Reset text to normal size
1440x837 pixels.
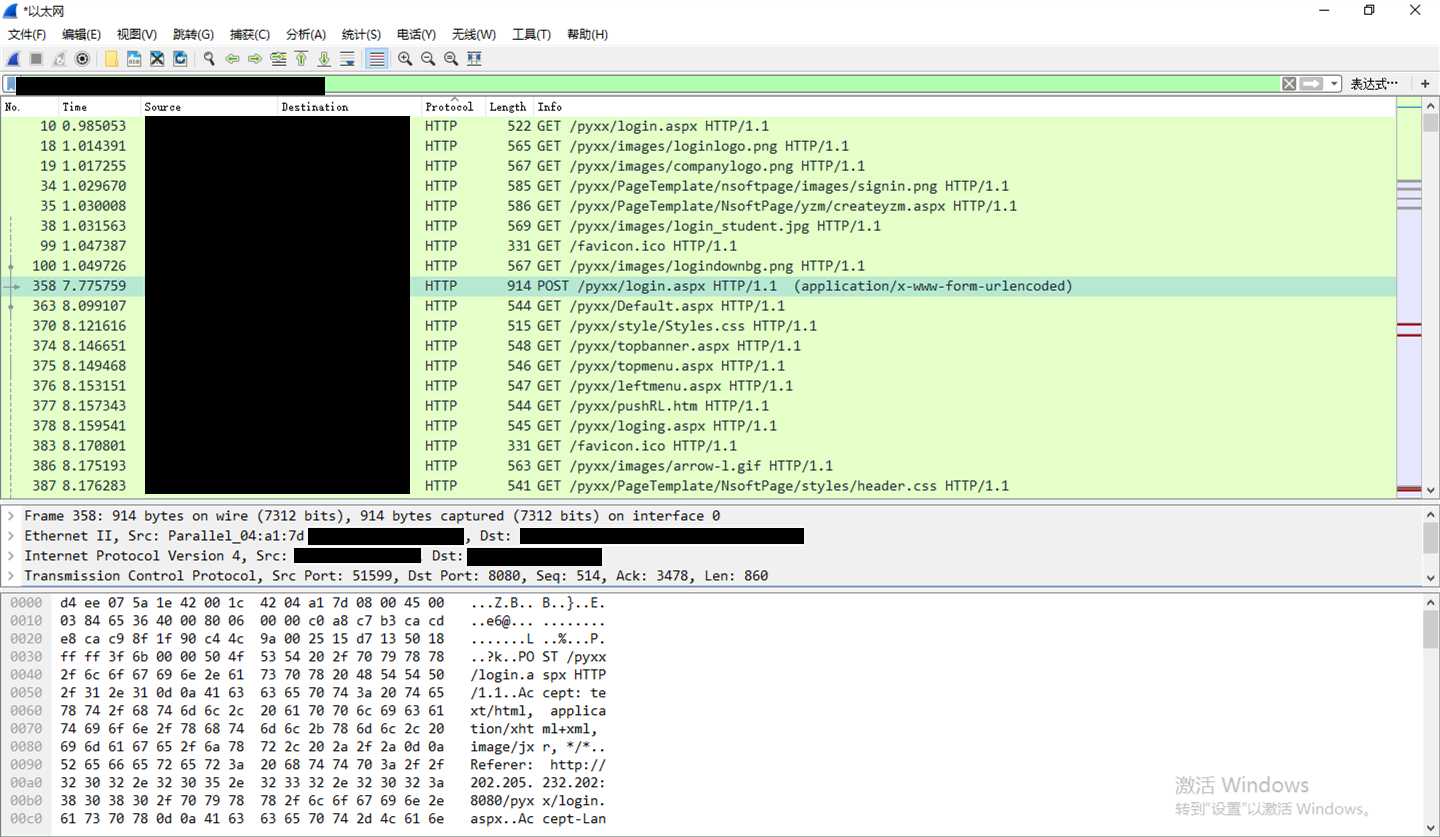[x=451, y=59]
